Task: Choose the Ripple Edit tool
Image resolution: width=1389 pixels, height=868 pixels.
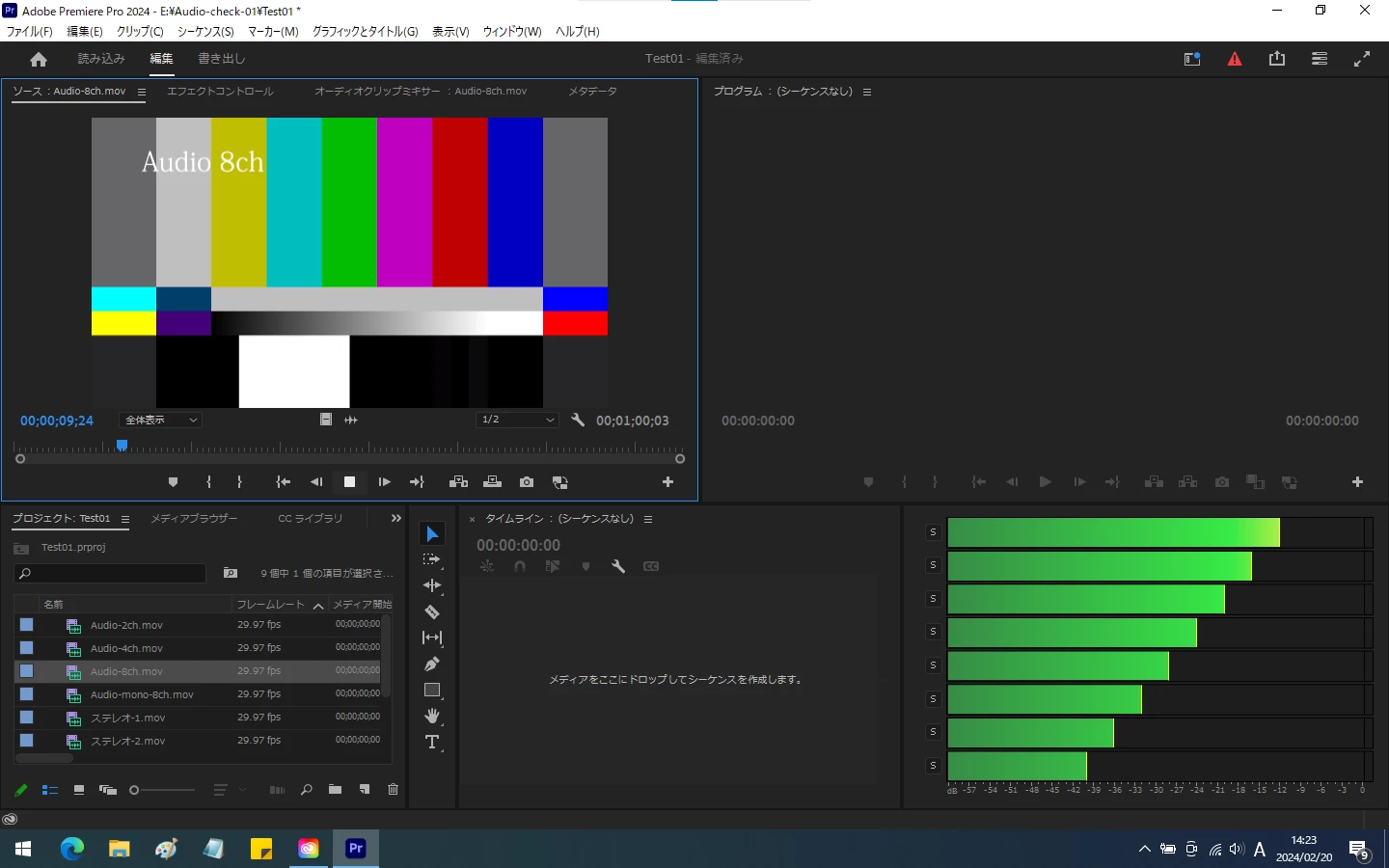Action: pyautogui.click(x=432, y=585)
